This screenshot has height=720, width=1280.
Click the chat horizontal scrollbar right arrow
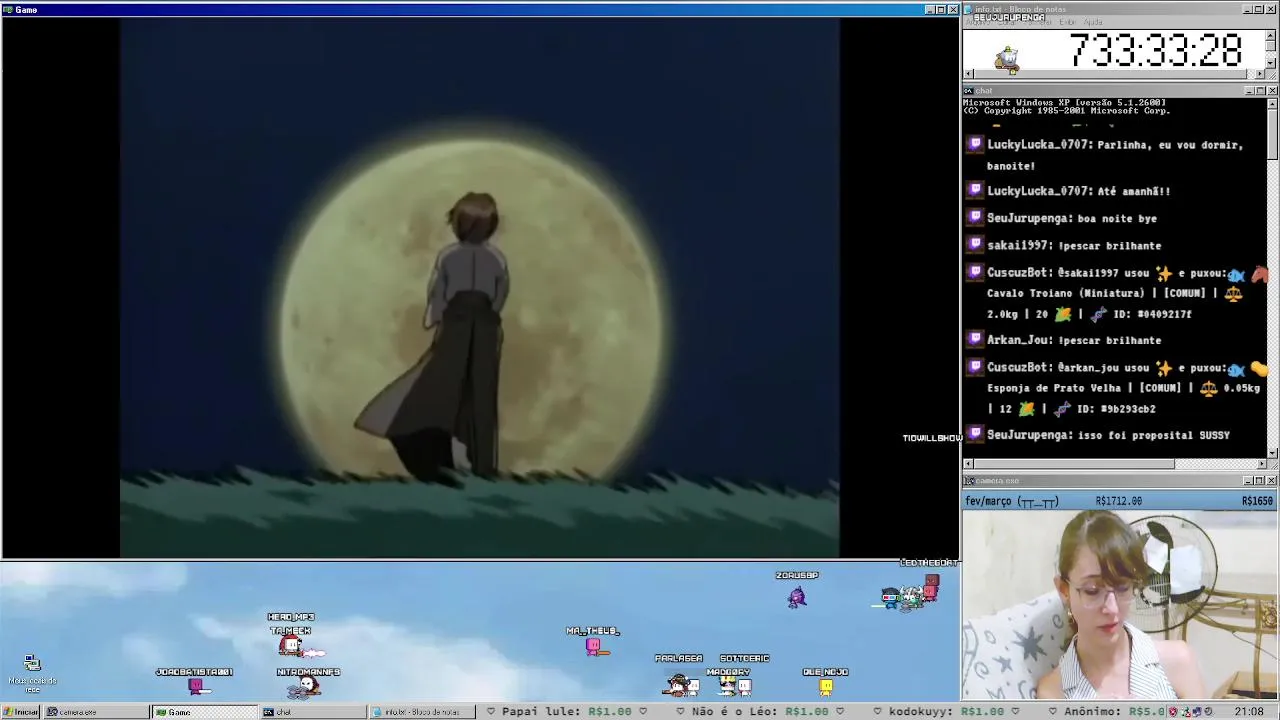(x=1261, y=463)
